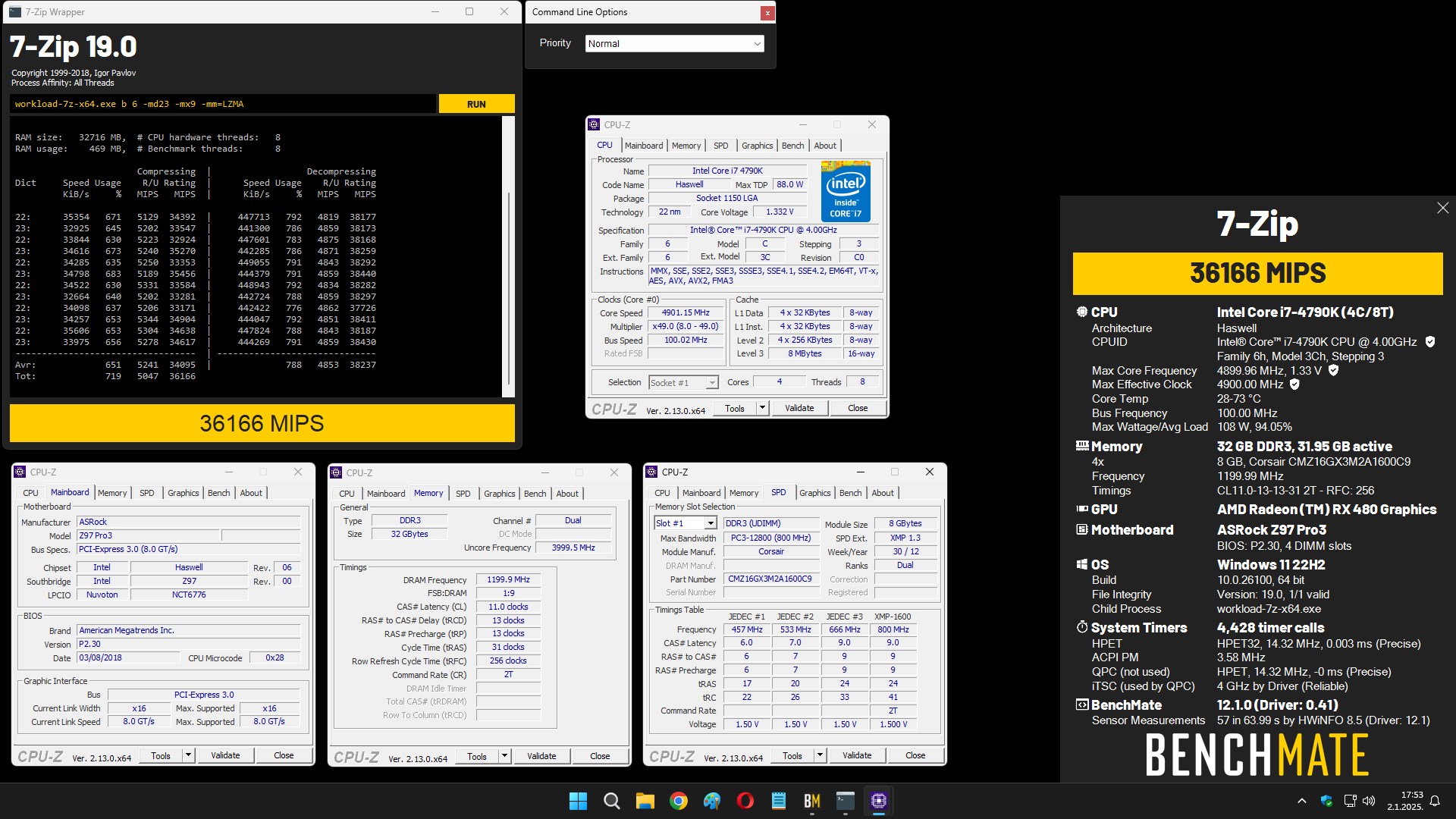
Task: Open the Windows Start menu
Action: click(578, 801)
